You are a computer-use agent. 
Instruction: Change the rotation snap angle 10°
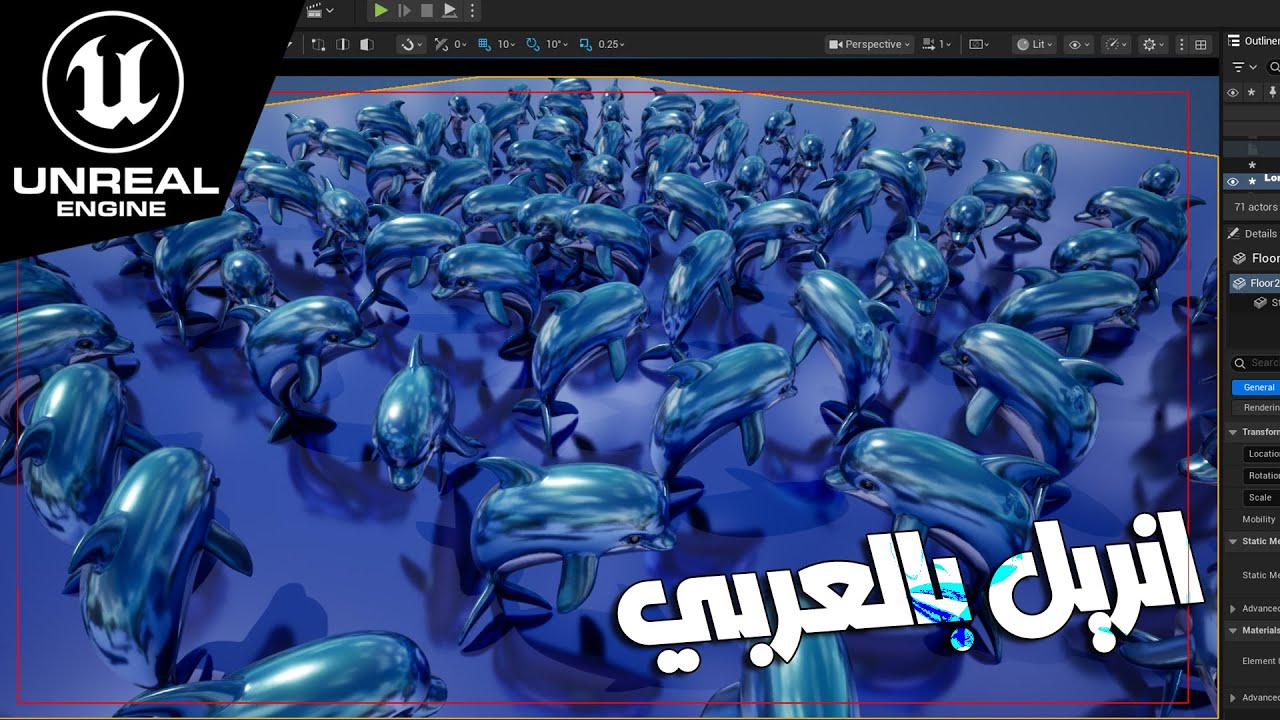(555, 44)
